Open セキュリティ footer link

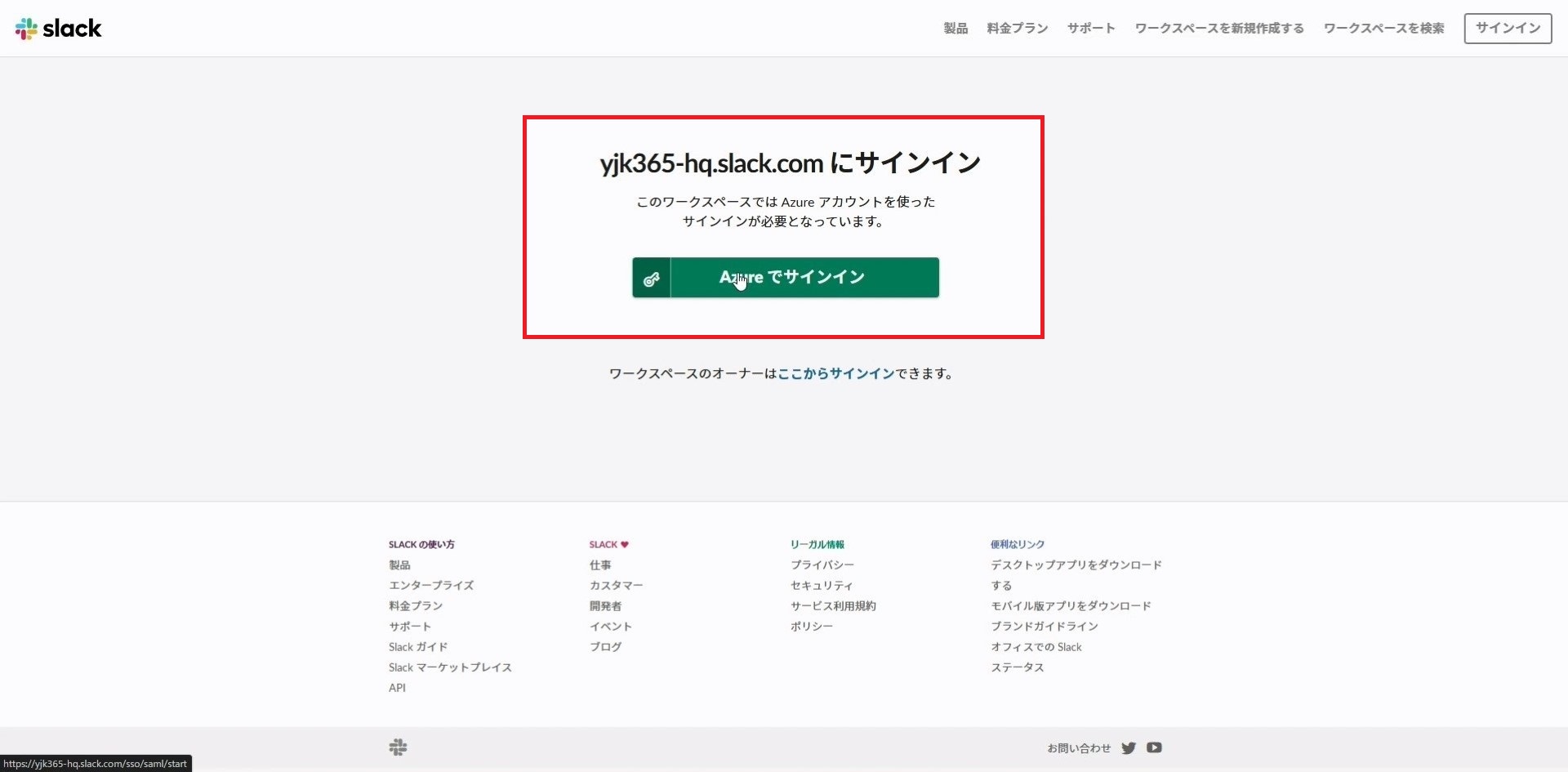point(822,585)
